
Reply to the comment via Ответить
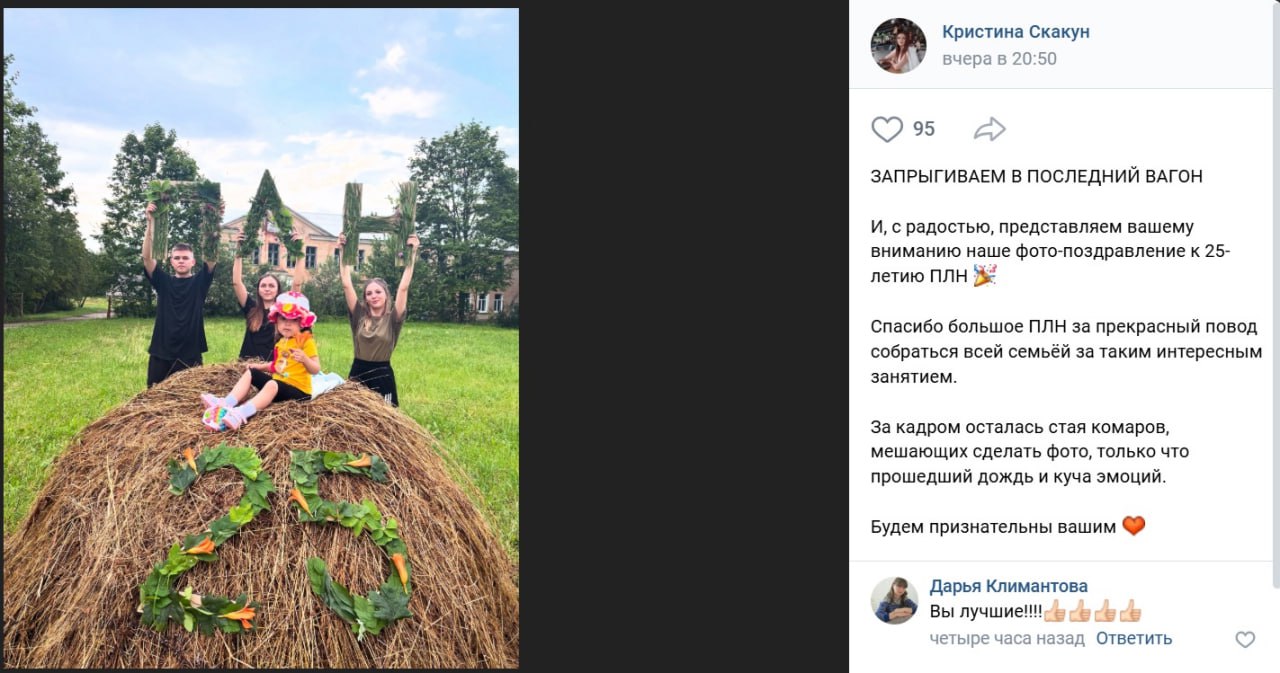1134,638
